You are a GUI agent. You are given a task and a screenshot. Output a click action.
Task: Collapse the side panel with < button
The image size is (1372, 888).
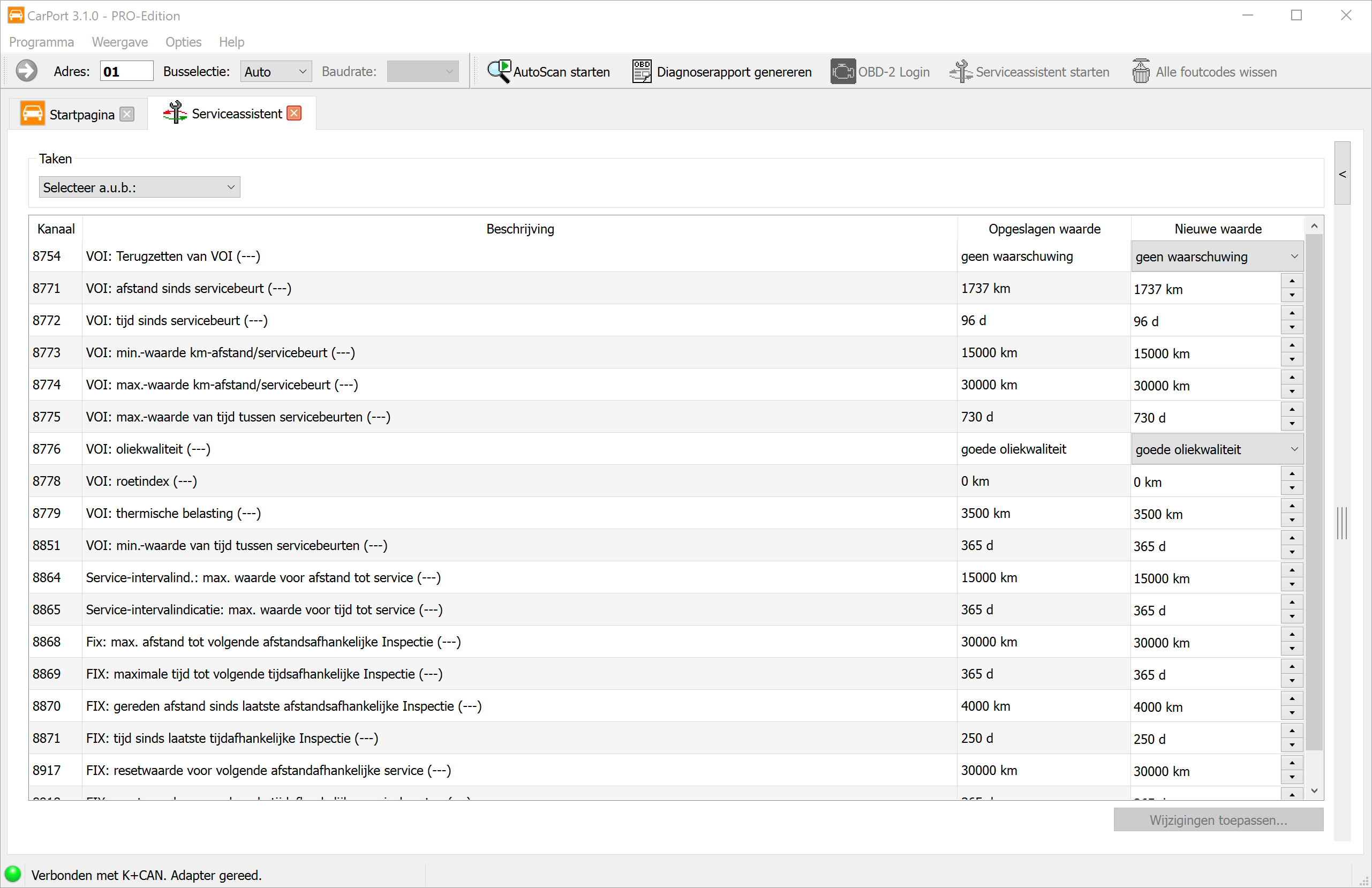tap(1342, 174)
